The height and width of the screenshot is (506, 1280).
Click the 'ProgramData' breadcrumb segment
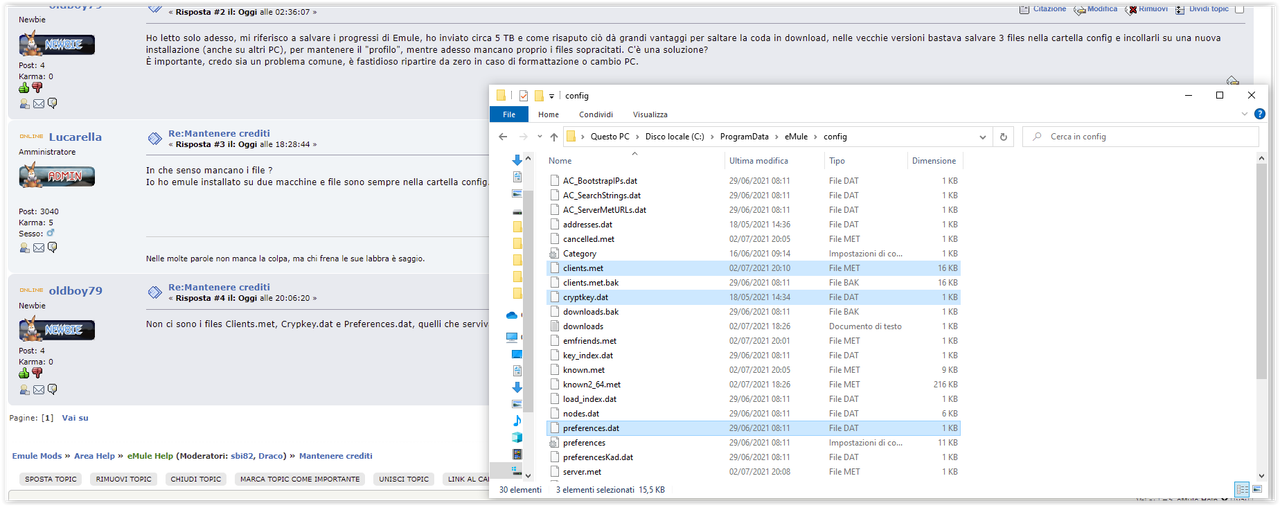745,137
